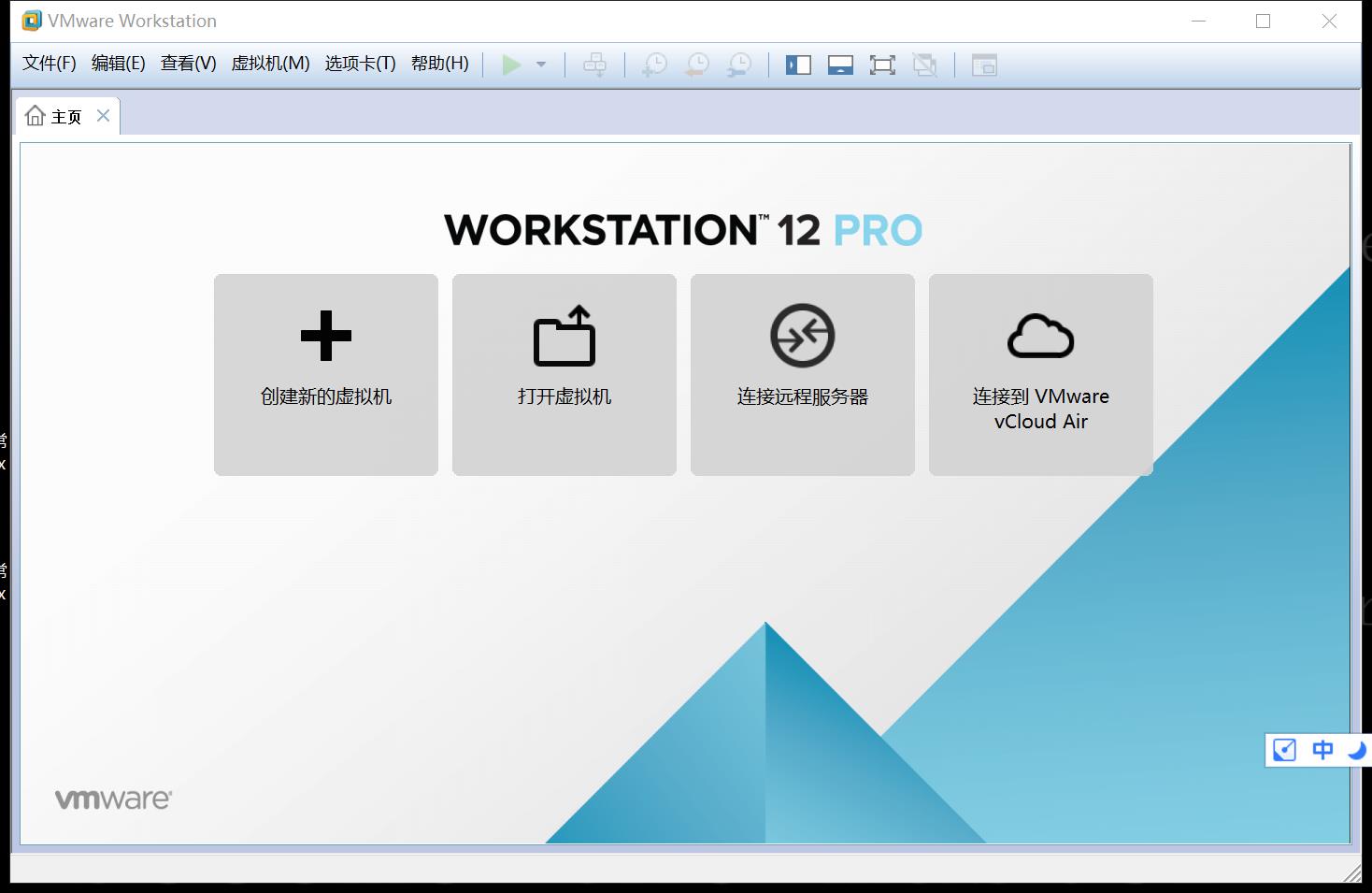Screen dimensions: 1372x893
Task: Click 创建新的虚拟机 tile
Action: [x=326, y=374]
